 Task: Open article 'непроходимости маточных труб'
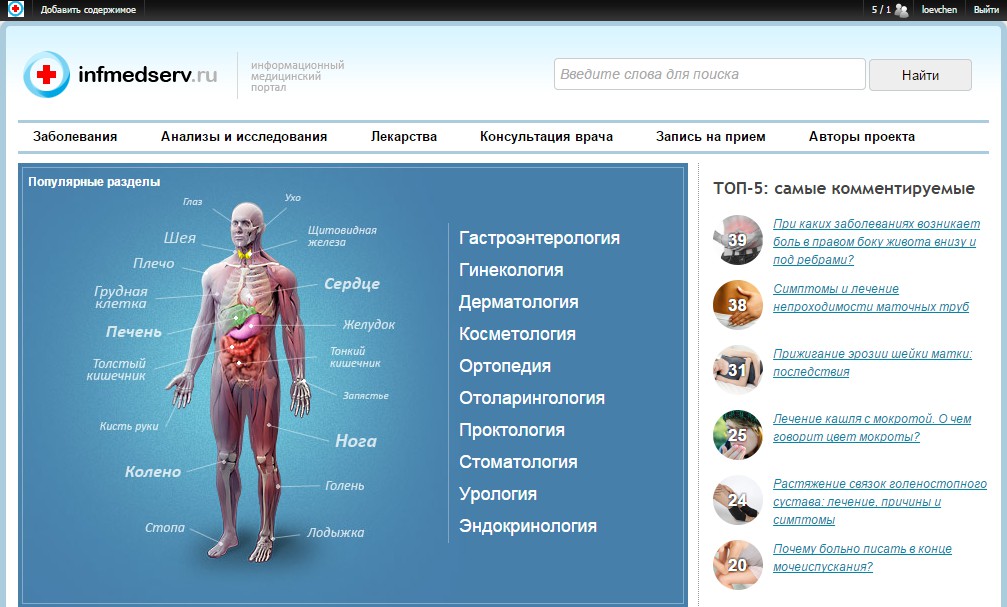pos(871,297)
